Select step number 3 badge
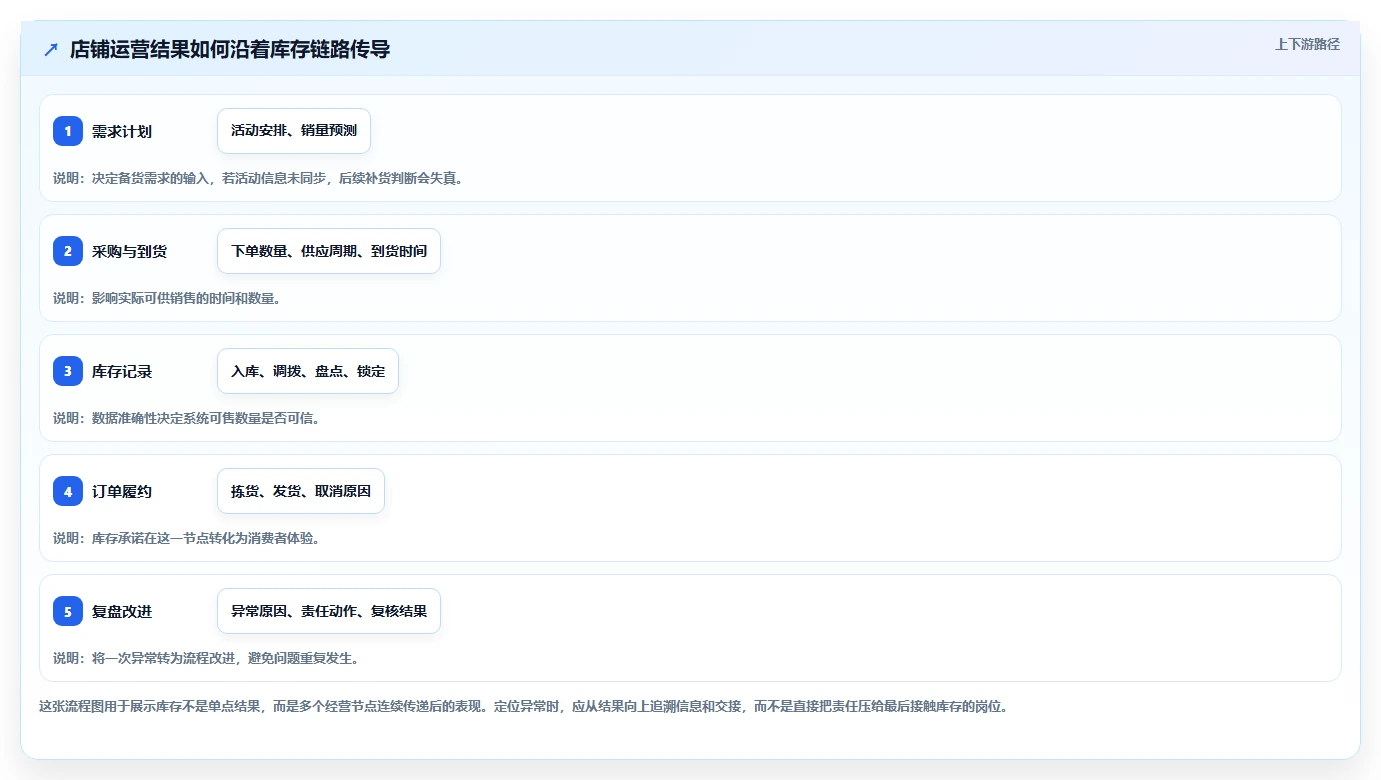 68,371
